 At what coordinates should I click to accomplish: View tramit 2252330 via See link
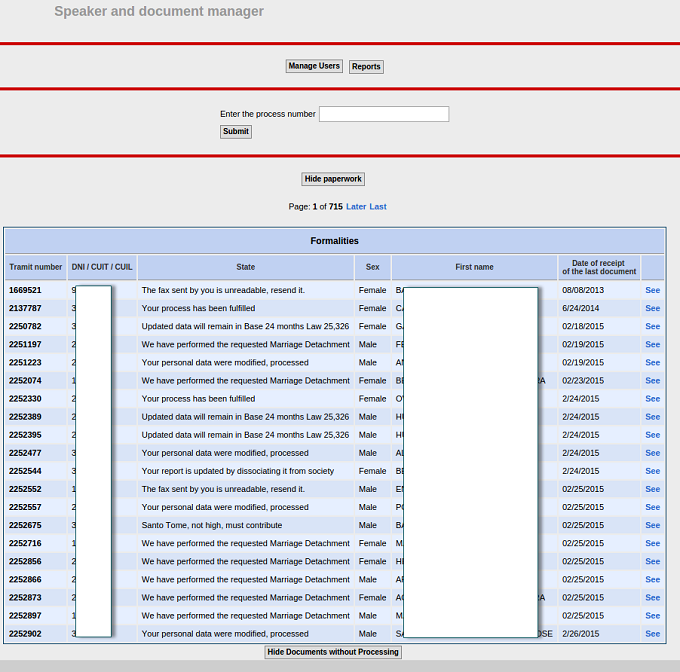652,399
